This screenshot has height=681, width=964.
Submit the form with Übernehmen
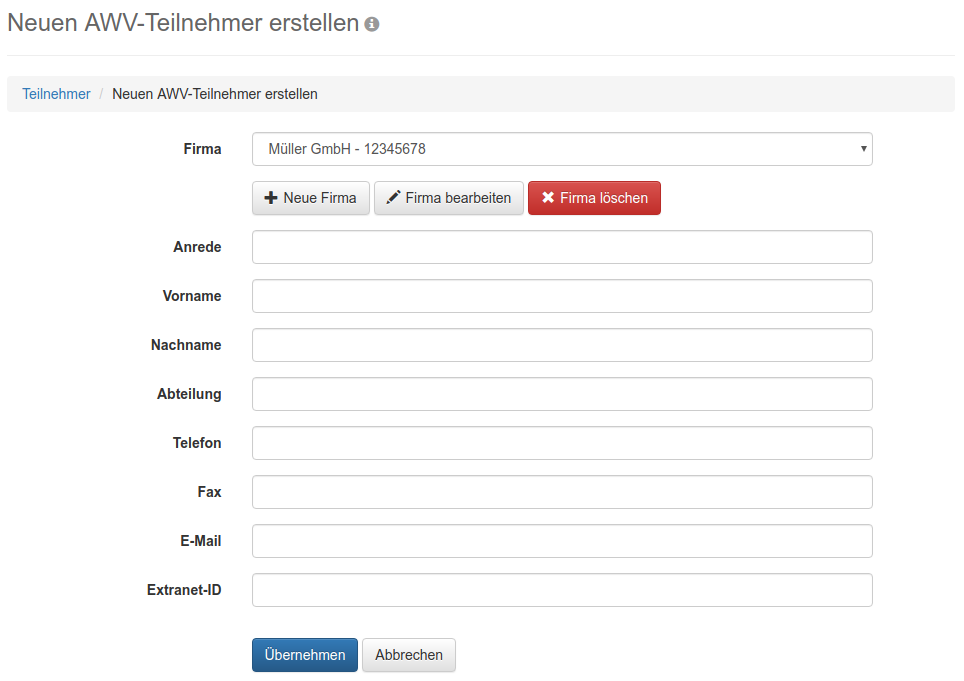click(304, 655)
